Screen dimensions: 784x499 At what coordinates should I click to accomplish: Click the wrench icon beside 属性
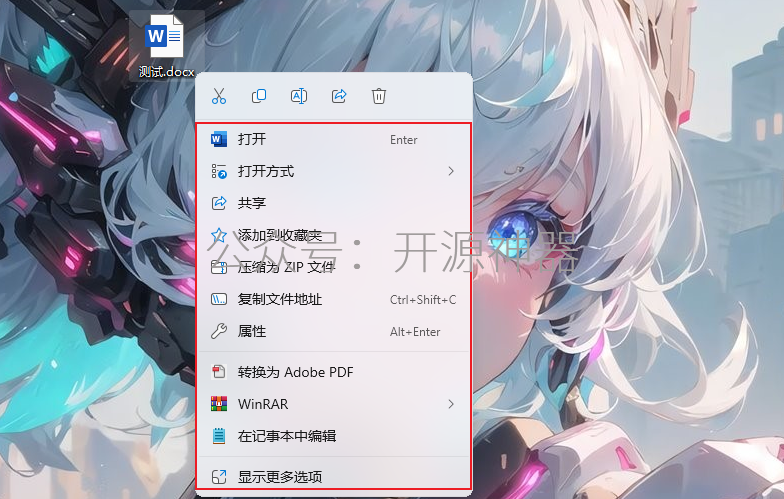click(218, 331)
